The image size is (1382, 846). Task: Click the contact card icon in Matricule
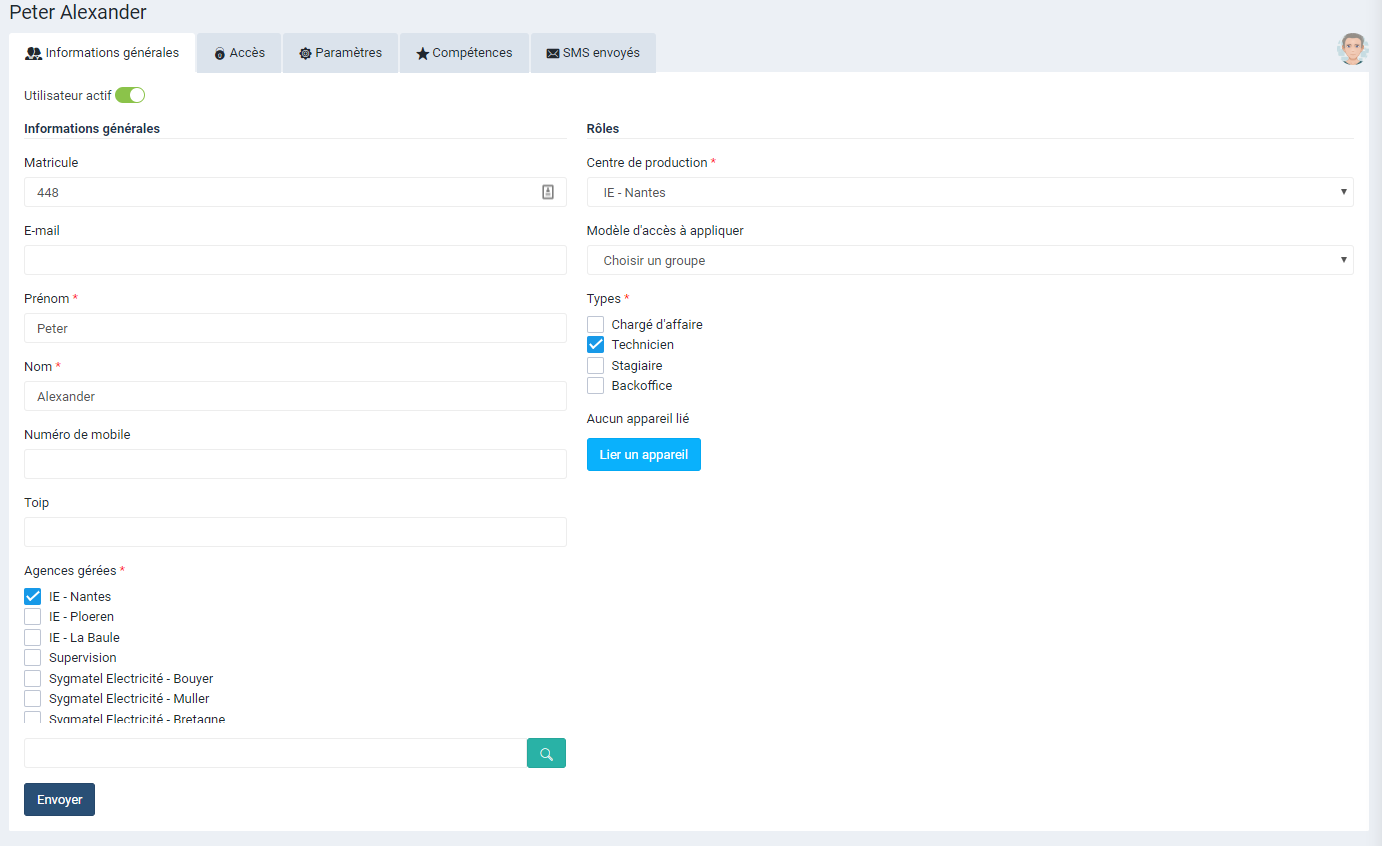[548, 192]
